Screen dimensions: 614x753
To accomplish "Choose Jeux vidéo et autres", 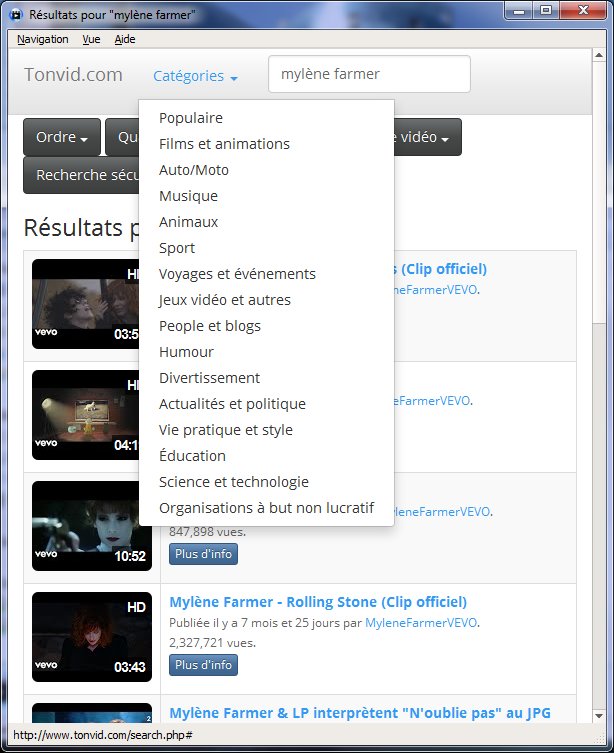I will click(x=225, y=300).
